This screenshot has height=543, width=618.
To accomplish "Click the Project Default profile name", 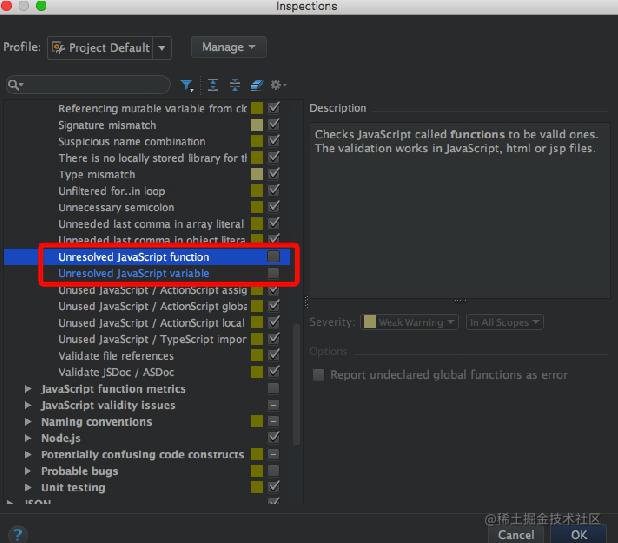I will coord(110,48).
